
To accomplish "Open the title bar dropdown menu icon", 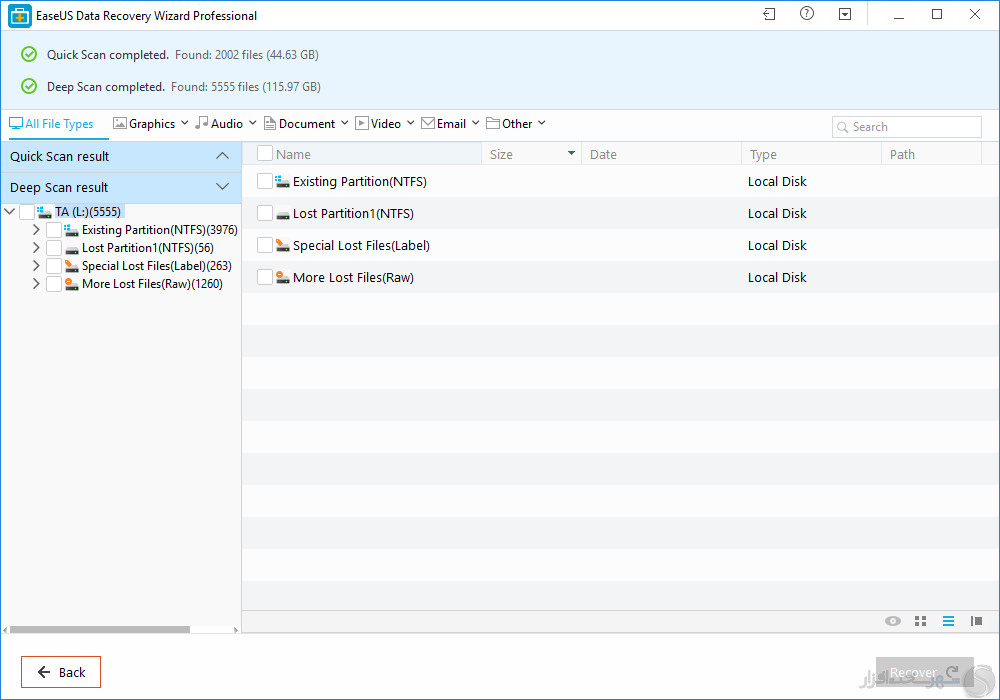I will [x=845, y=14].
